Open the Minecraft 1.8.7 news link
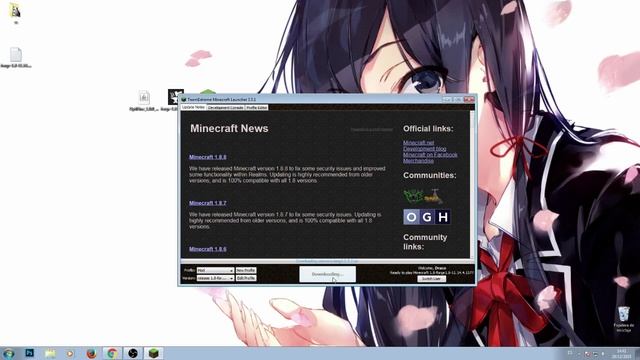Viewport: 640px width, 360px height. click(207, 203)
